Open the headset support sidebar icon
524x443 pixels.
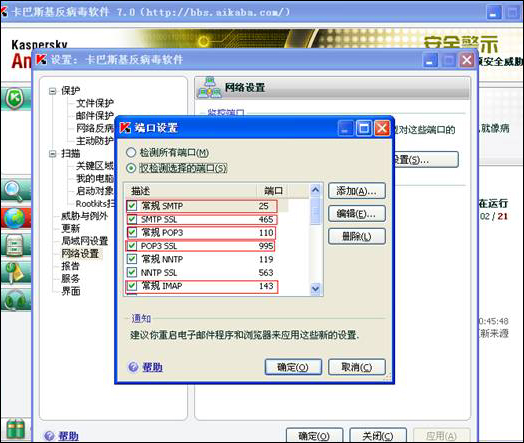coord(15,299)
